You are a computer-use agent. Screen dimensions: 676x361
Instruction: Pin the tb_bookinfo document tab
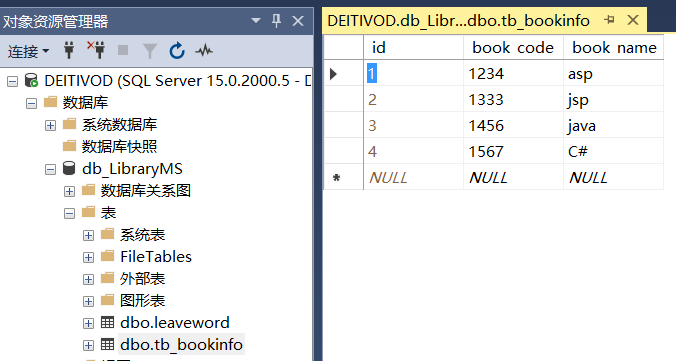(609, 20)
